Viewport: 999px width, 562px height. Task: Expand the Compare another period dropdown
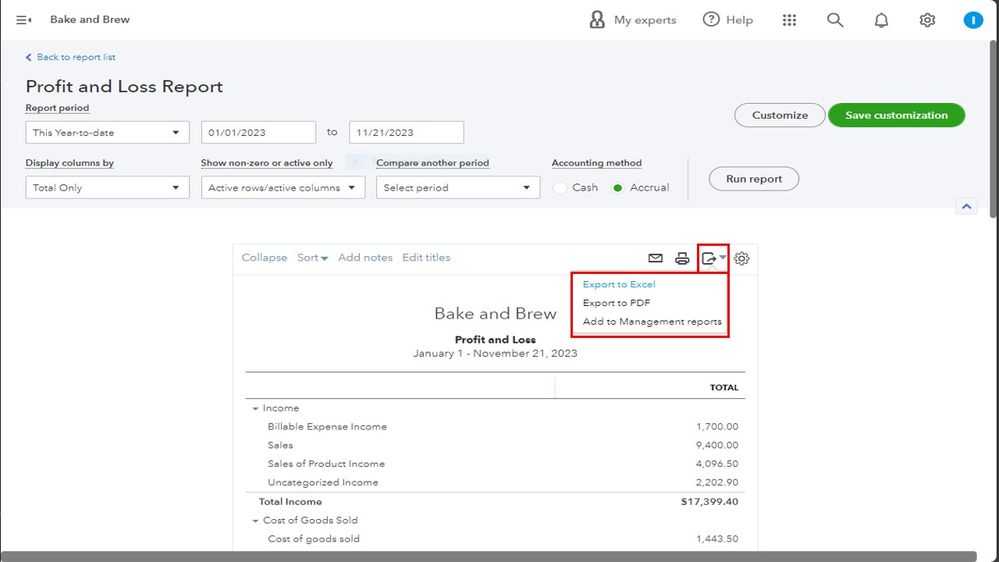click(457, 188)
